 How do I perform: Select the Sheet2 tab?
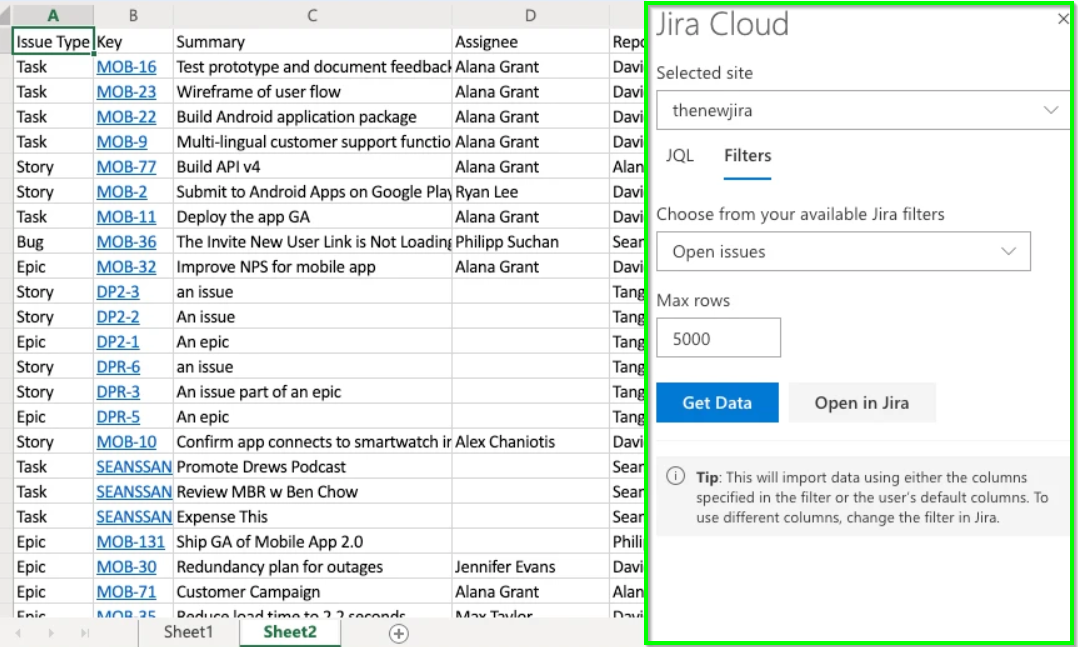click(289, 633)
